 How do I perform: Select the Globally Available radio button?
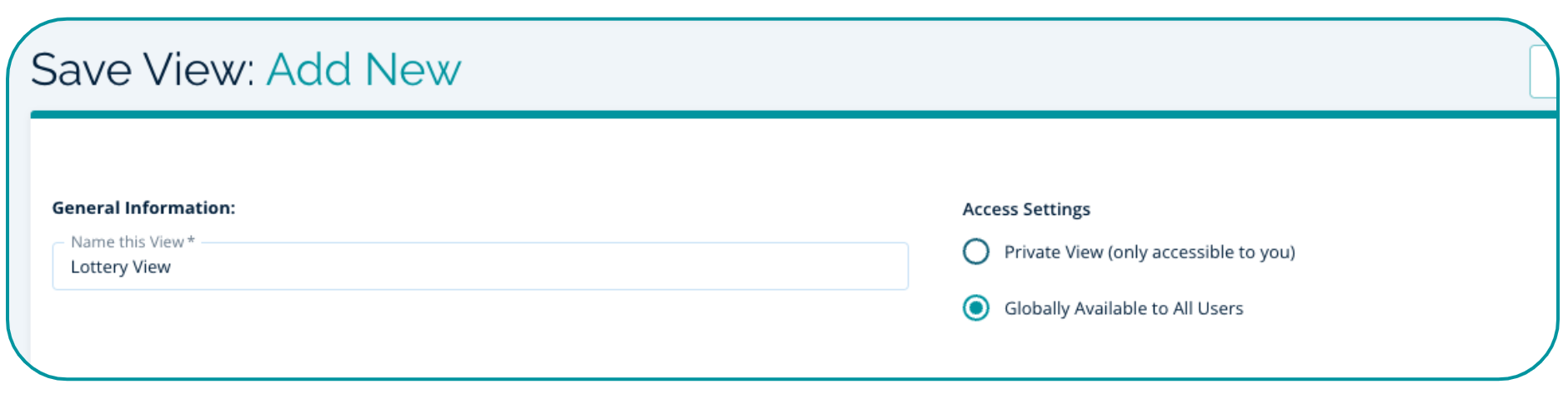pyautogui.click(x=975, y=308)
